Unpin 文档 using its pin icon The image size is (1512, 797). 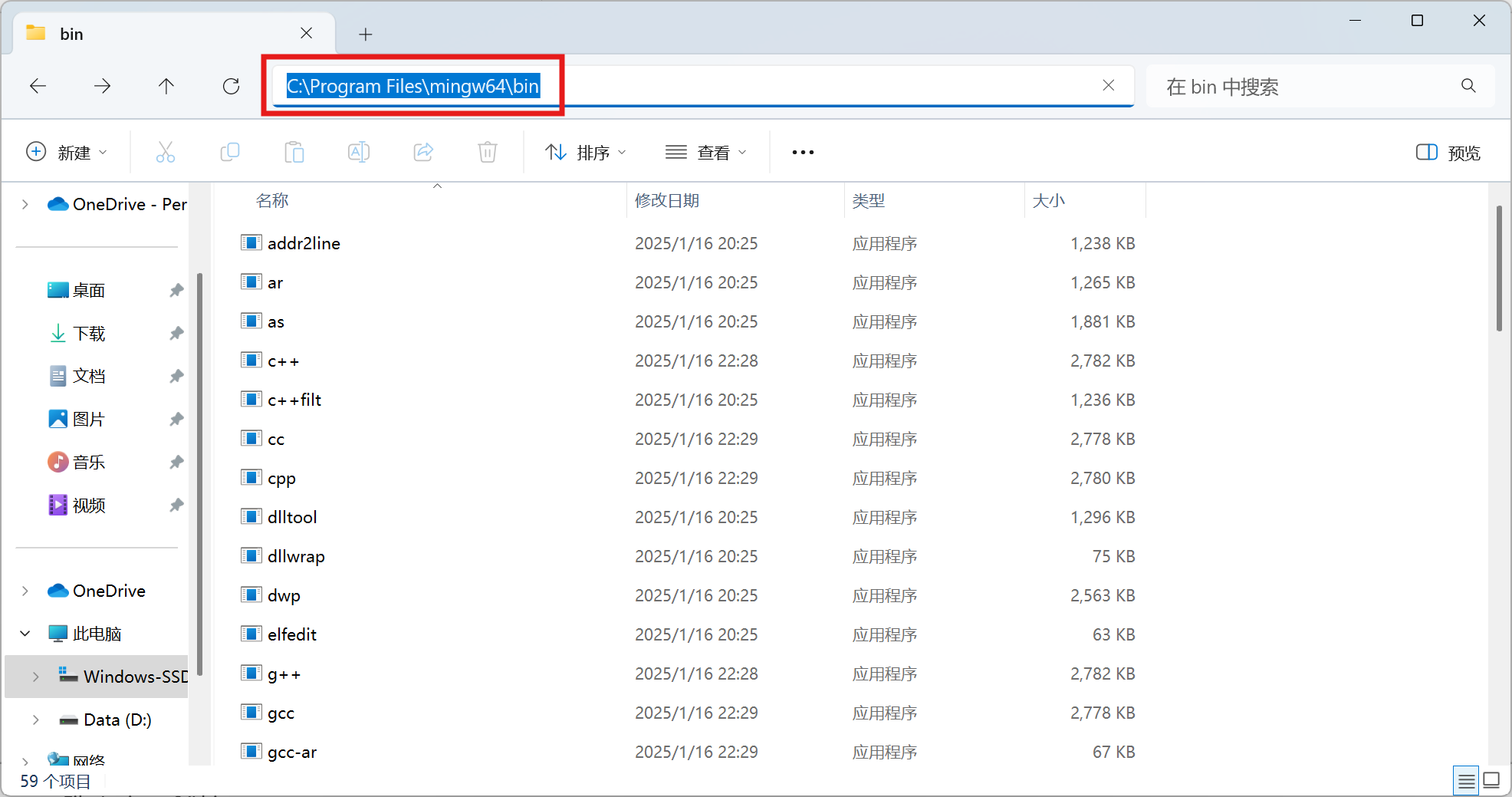tap(176, 376)
